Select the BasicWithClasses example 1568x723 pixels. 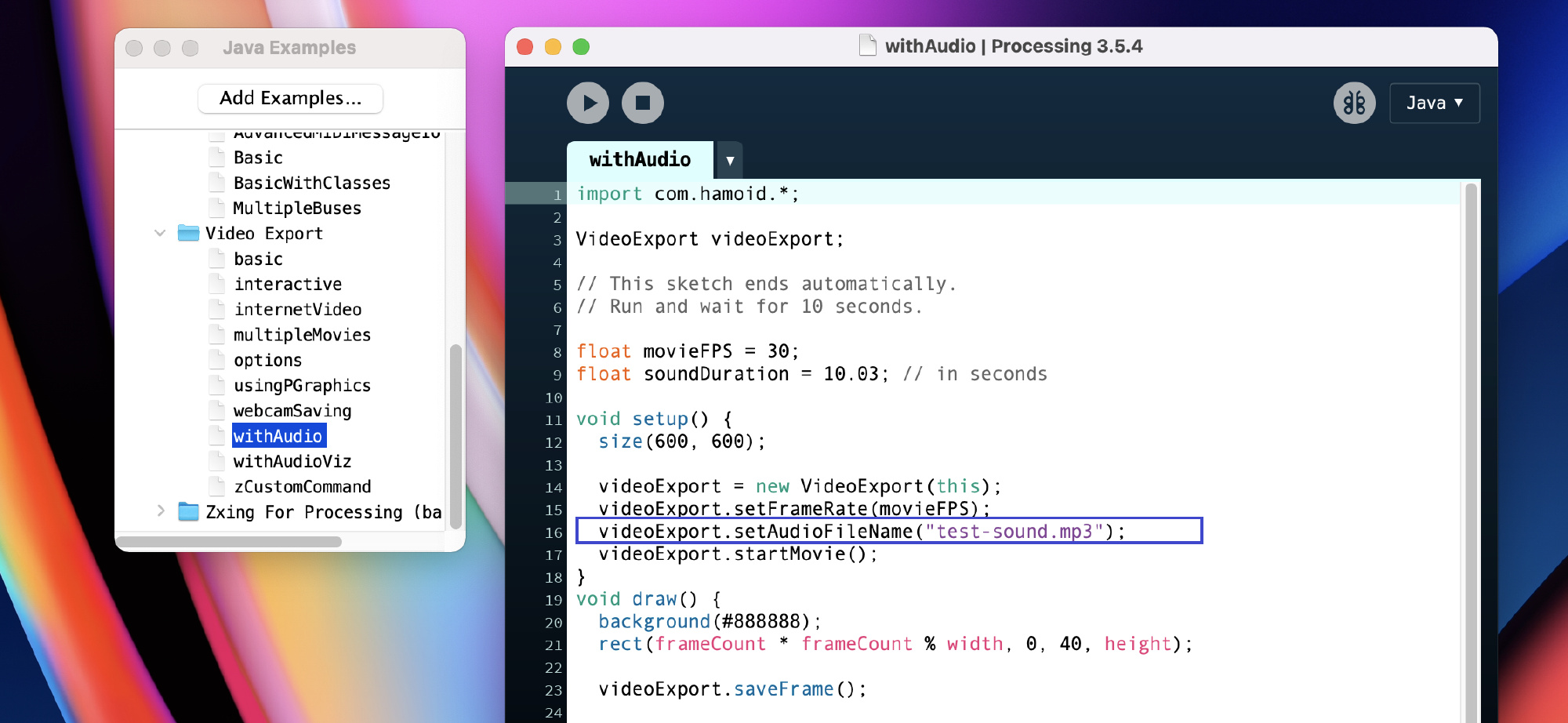tap(311, 183)
